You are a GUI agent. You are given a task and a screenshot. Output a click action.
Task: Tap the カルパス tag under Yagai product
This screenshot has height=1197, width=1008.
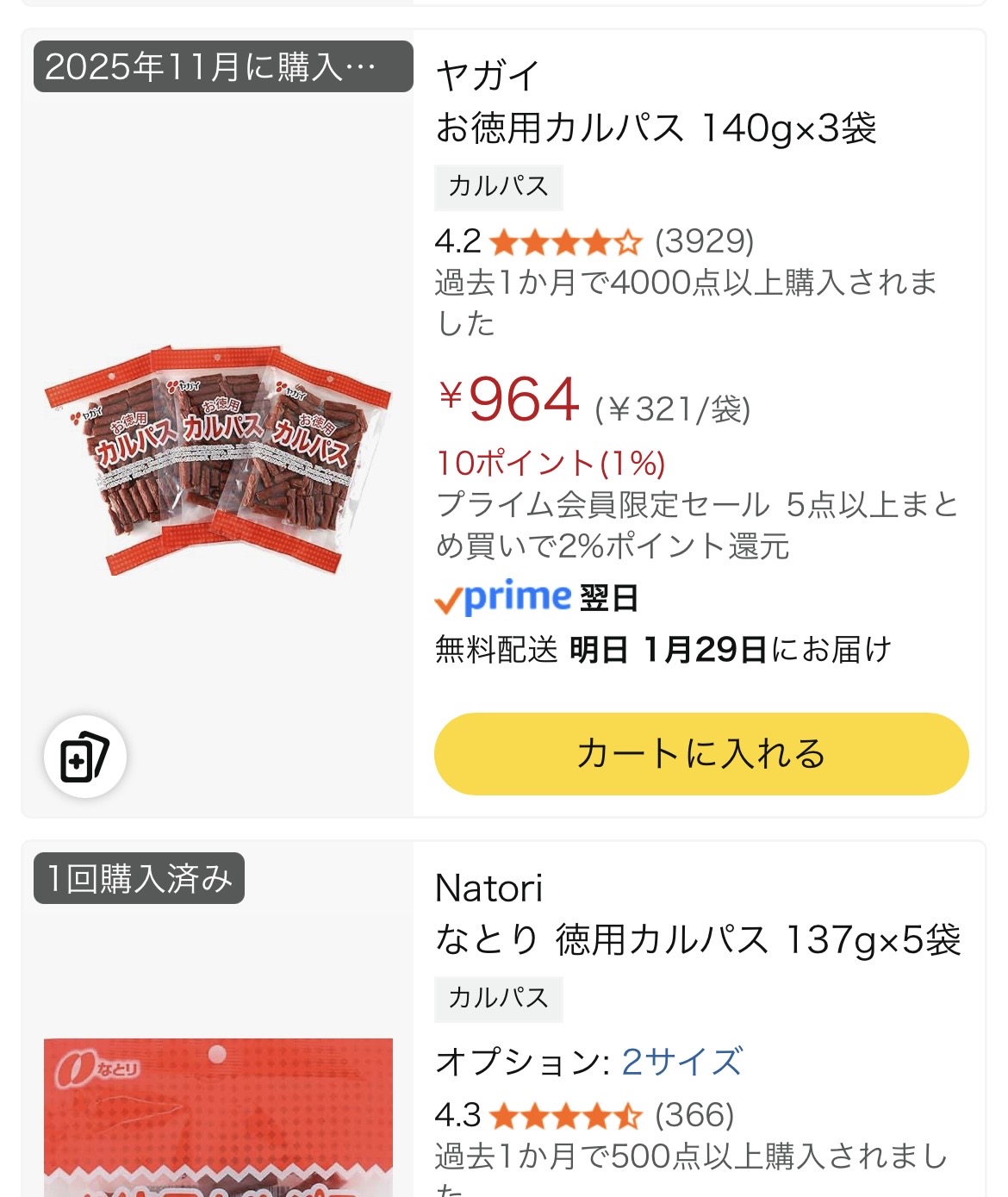498,187
